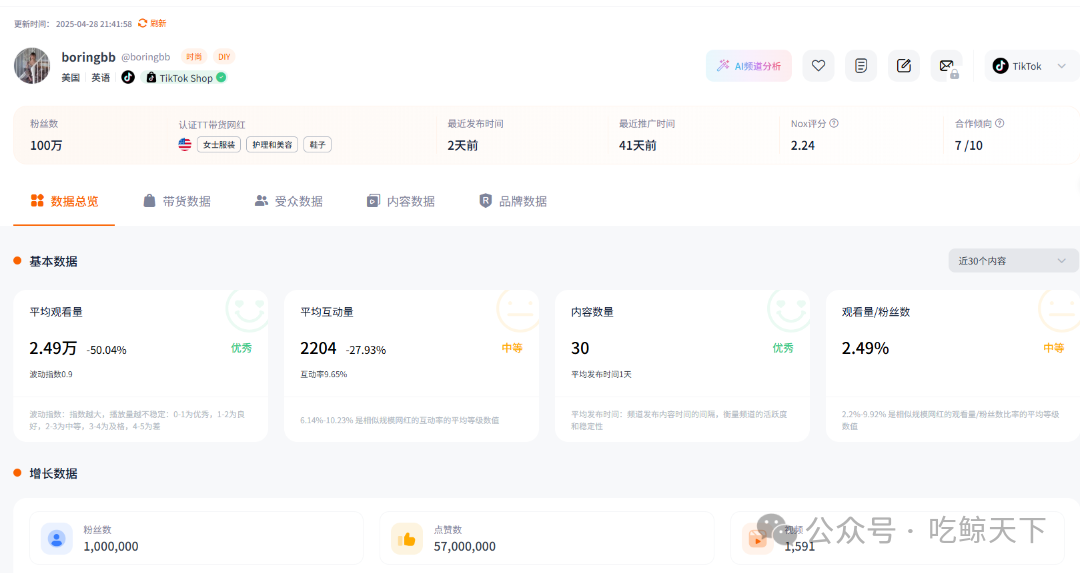The image size is (1080, 573).
Task: Open the 品牌数据 tab
Action: pos(513,201)
